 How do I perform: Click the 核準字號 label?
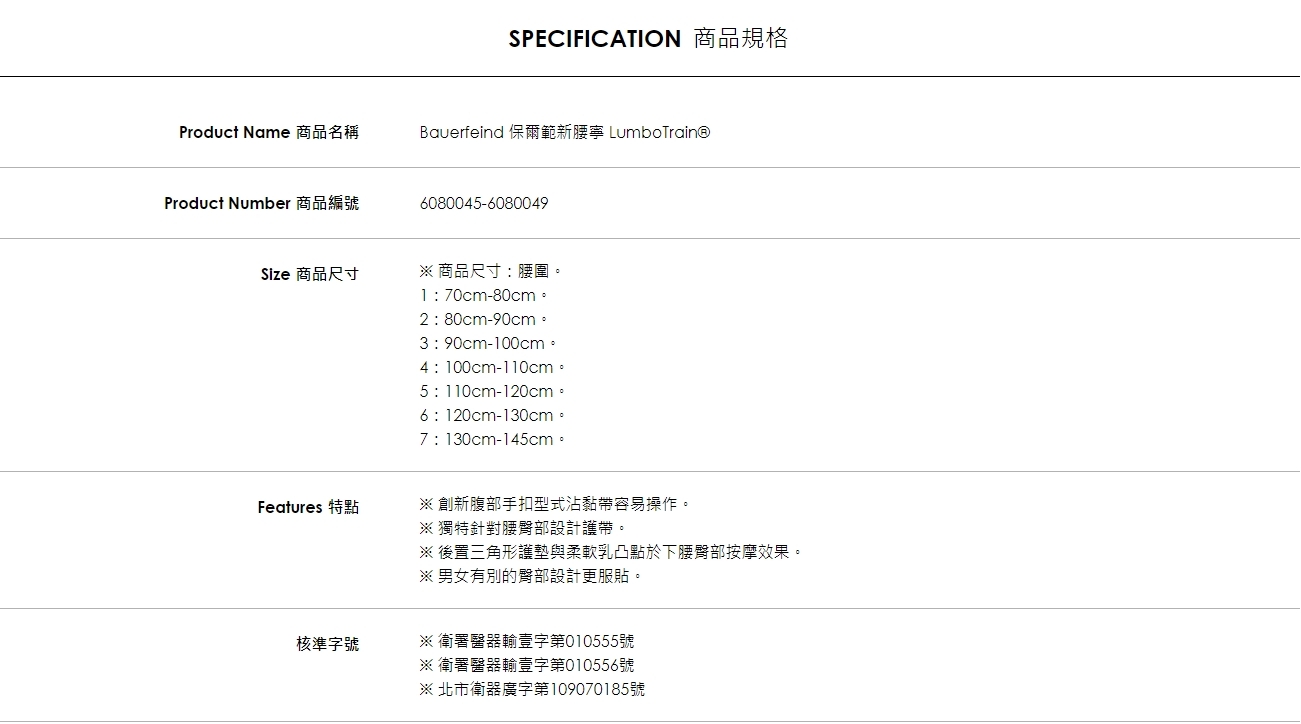point(327,644)
